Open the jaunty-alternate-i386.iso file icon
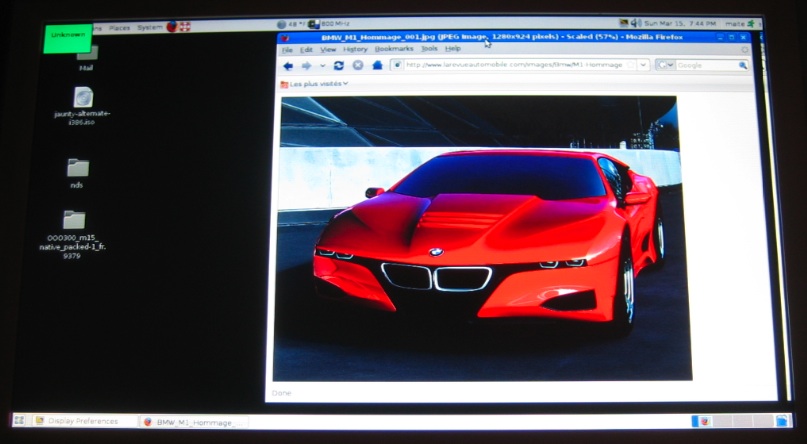The width and height of the screenshot is (807, 444). pyautogui.click(x=82, y=98)
